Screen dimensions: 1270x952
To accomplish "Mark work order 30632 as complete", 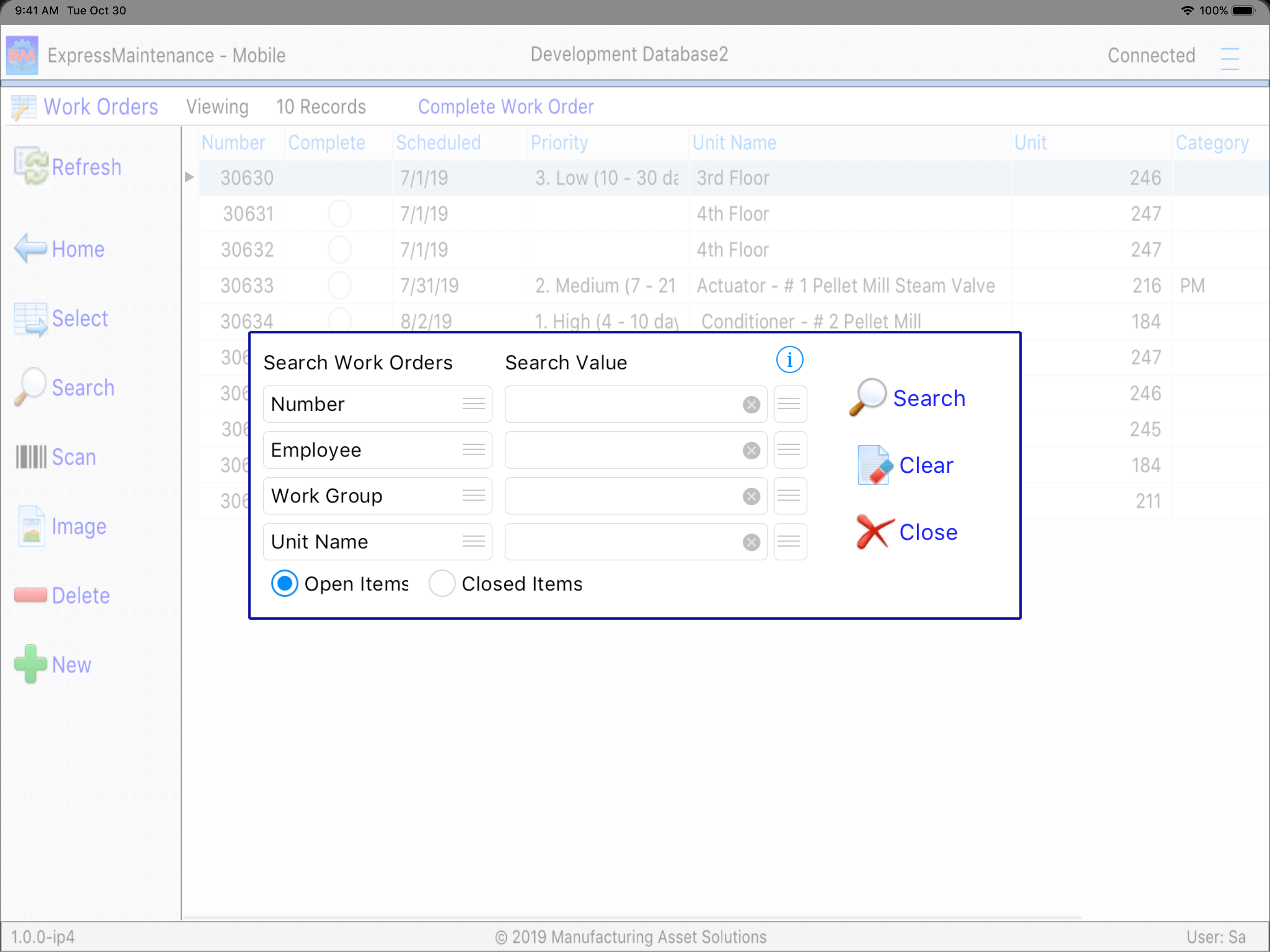I will click(339, 250).
